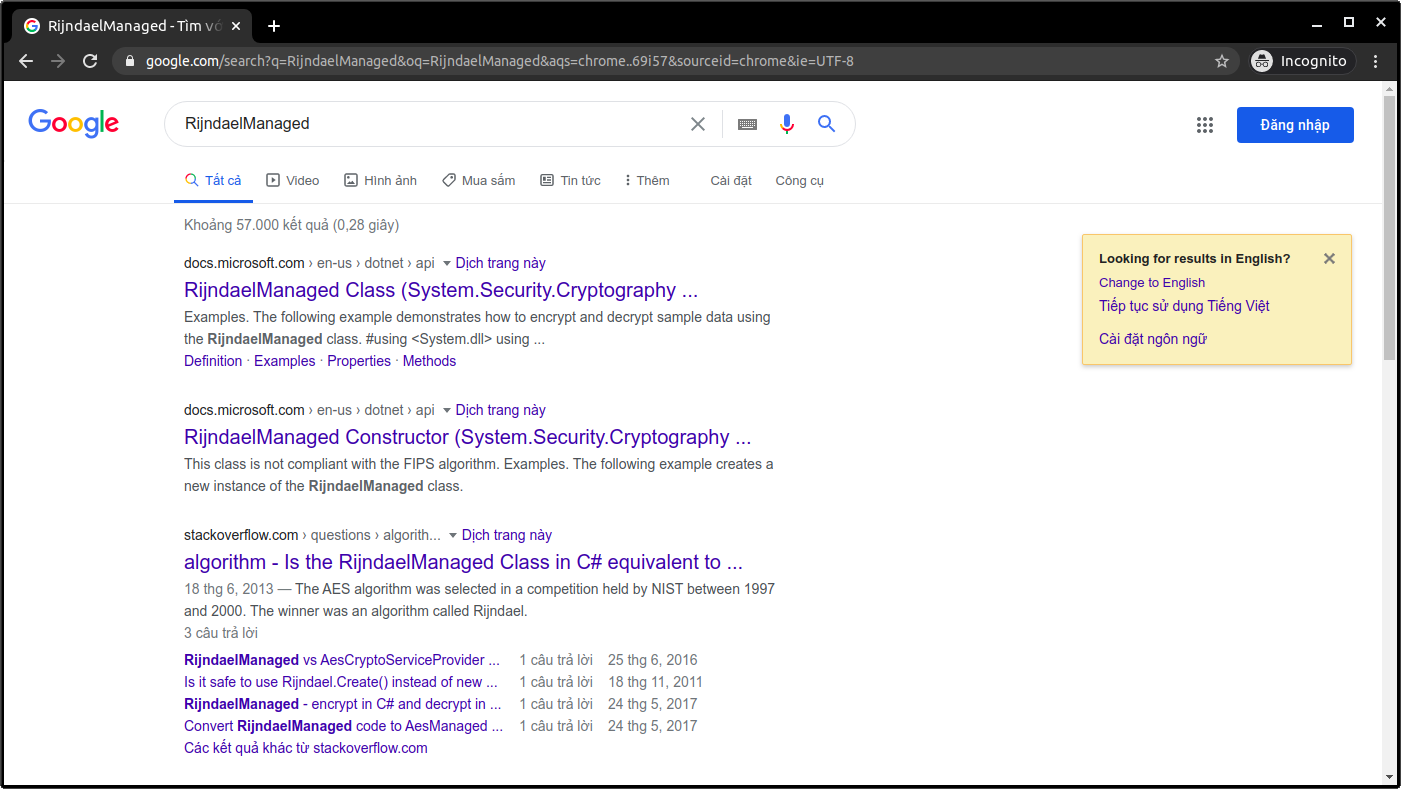Open the Definition sitelink
Viewport: 1401px width, 789px height.
213,361
